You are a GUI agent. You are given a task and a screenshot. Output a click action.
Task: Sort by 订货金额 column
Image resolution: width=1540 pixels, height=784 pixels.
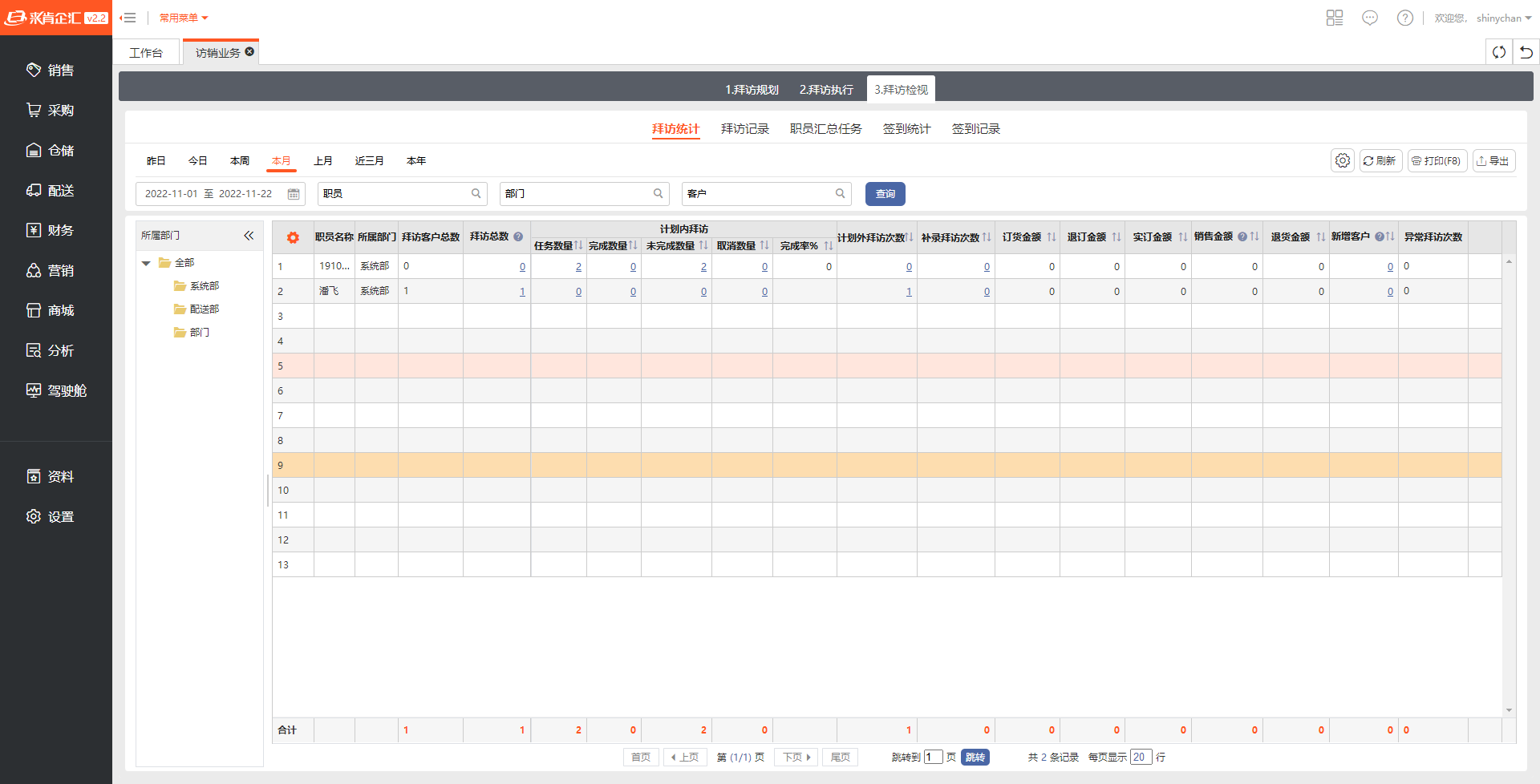point(1051,237)
